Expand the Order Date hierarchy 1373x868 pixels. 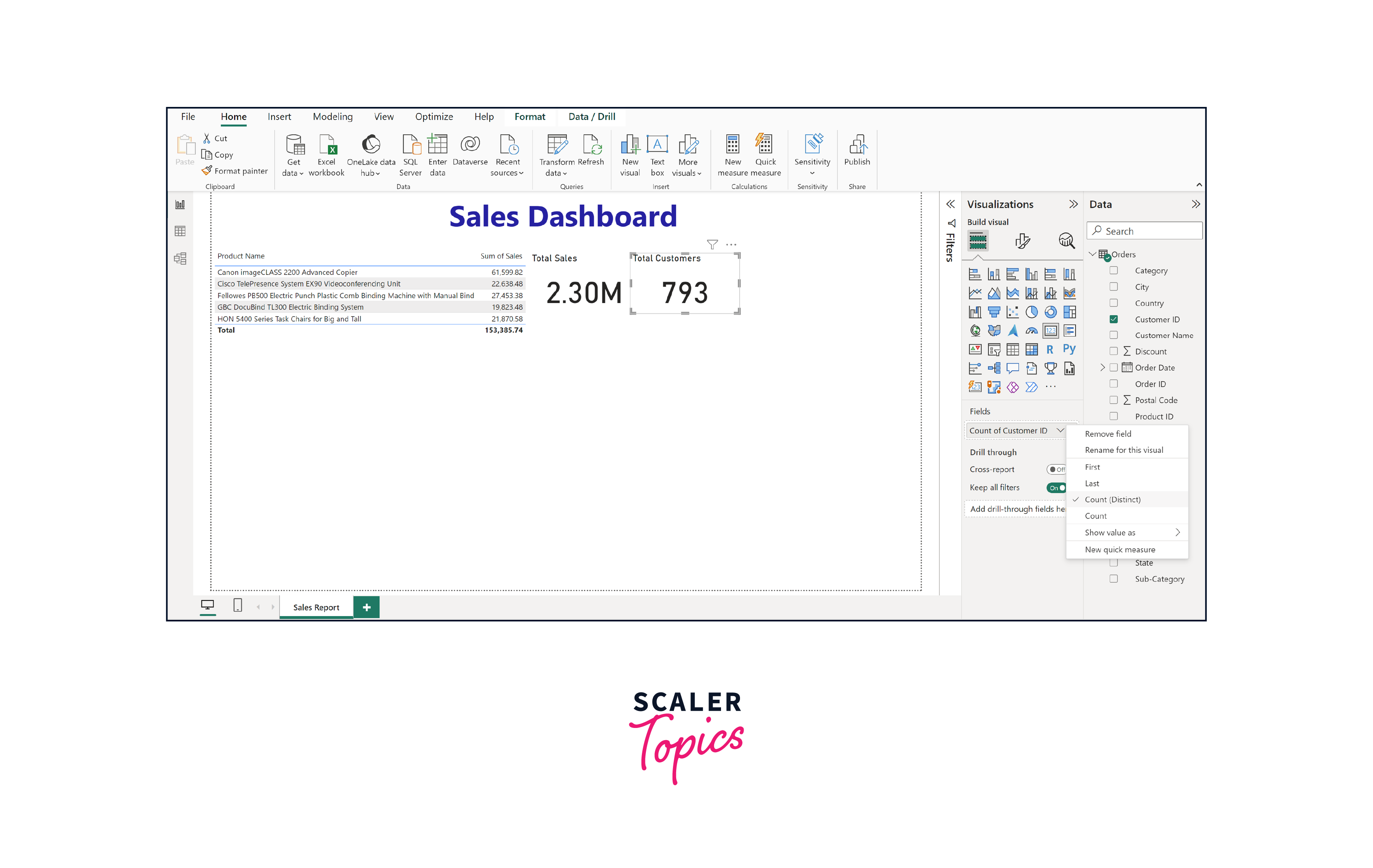1102,368
